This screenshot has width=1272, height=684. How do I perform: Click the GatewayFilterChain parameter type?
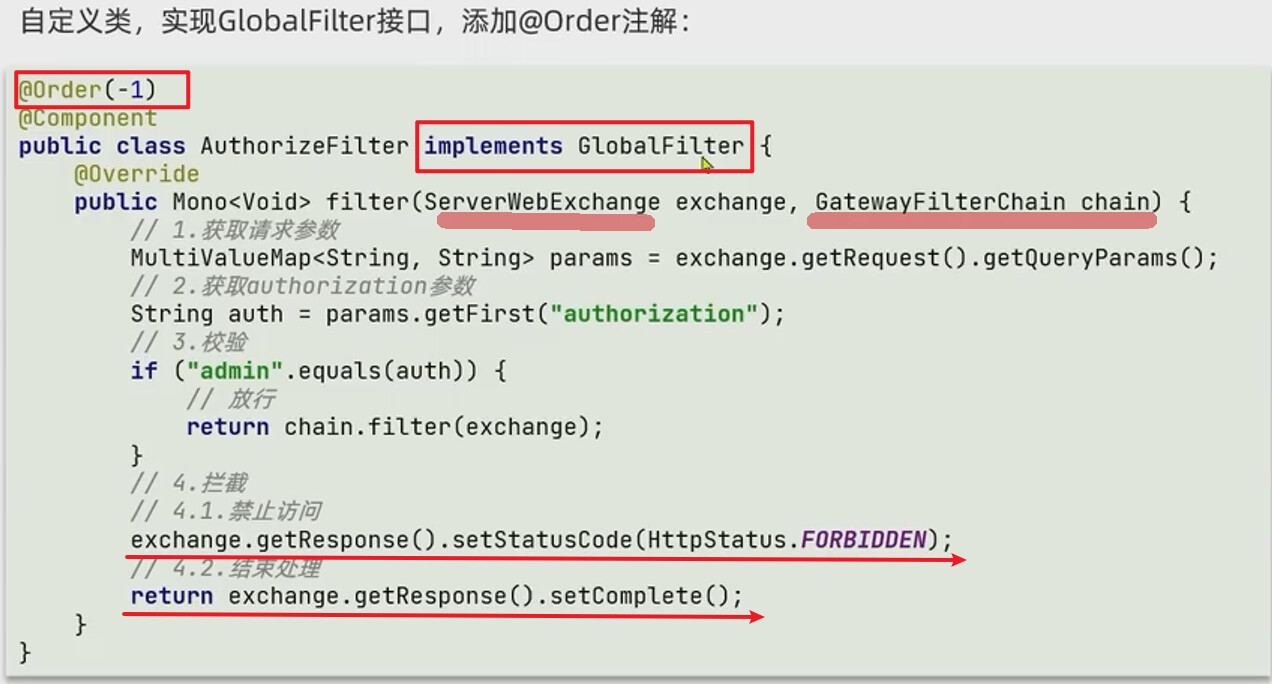click(x=940, y=202)
